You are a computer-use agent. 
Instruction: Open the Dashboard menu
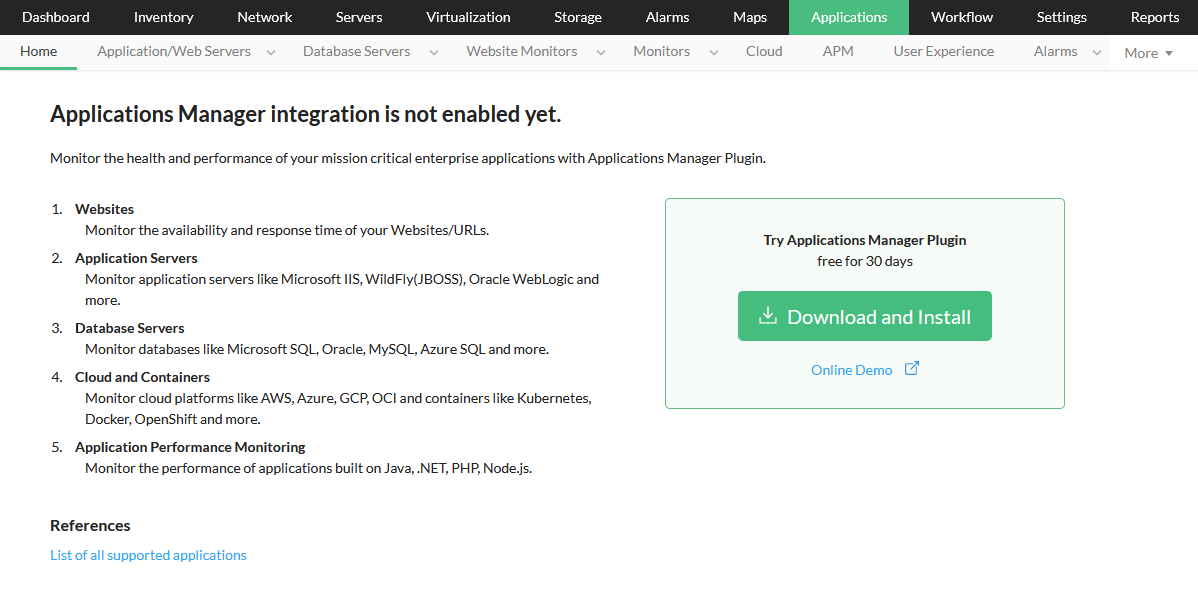point(55,17)
